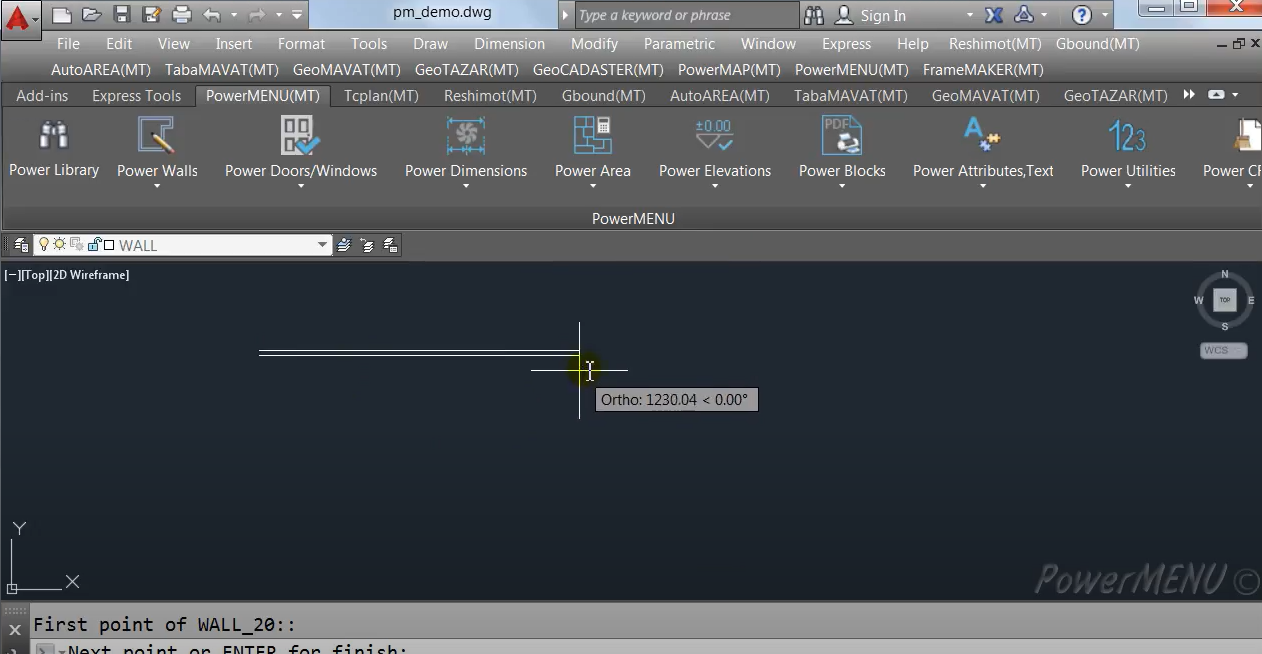Open the AutoCAD application menu button
Image resolution: width=1262 pixels, height=654 pixels.
pos(20,18)
